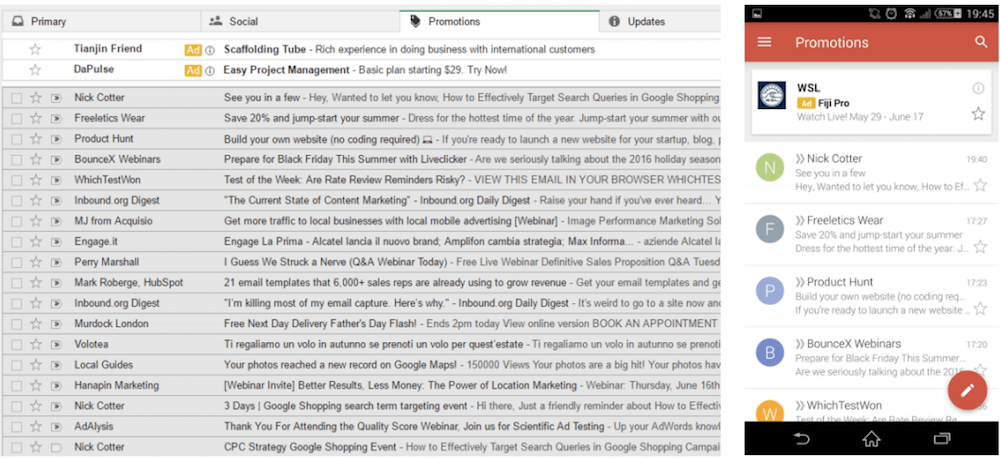Image resolution: width=1000 pixels, height=459 pixels.
Task: Open "I'm killing most of my email capture" email
Action: (x=361, y=303)
